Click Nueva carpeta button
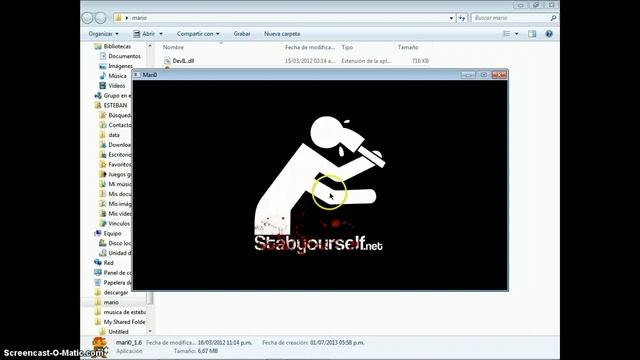The width and height of the screenshot is (640, 360). point(282,34)
